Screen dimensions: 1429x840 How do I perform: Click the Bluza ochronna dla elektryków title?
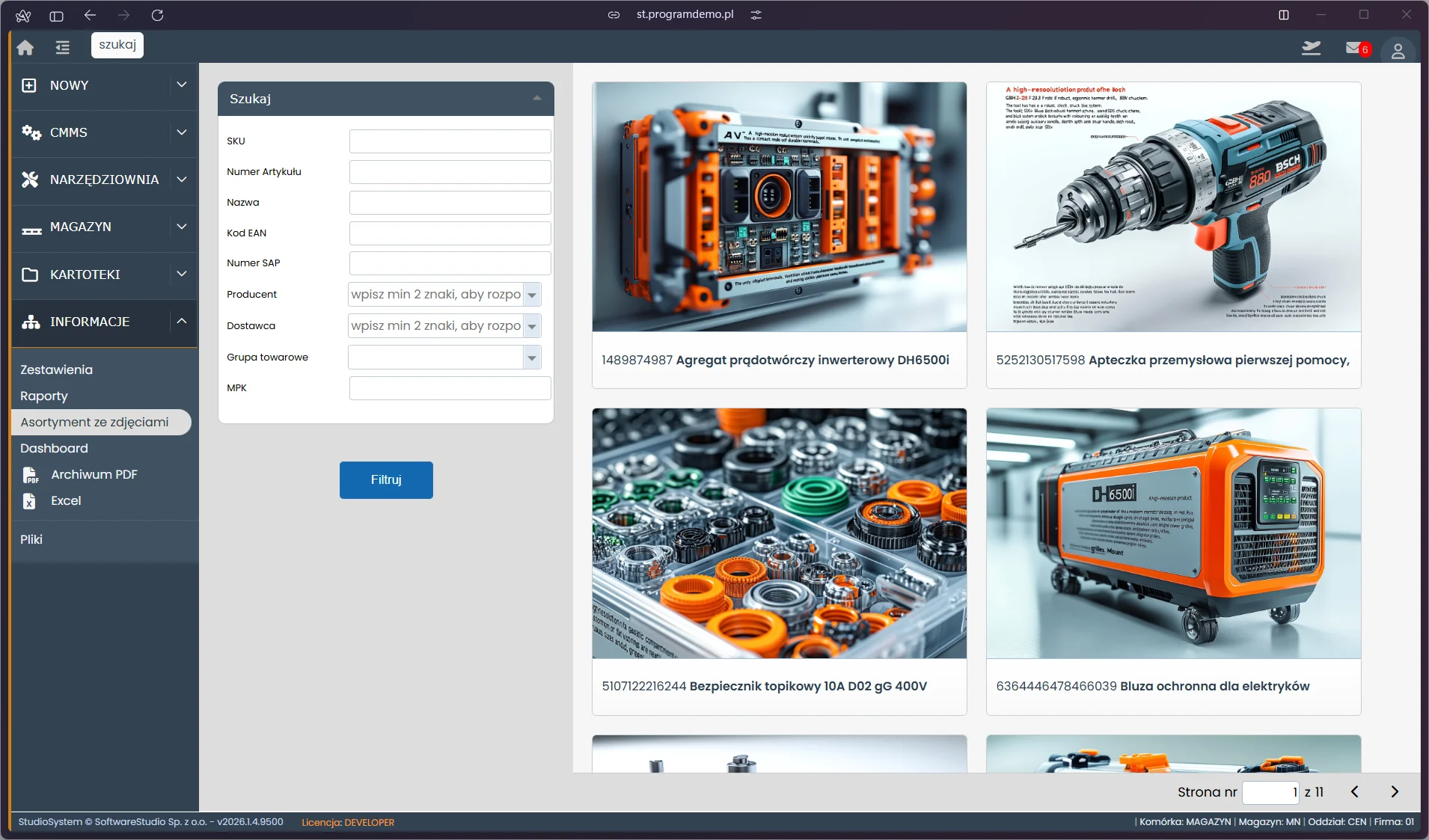(1215, 686)
